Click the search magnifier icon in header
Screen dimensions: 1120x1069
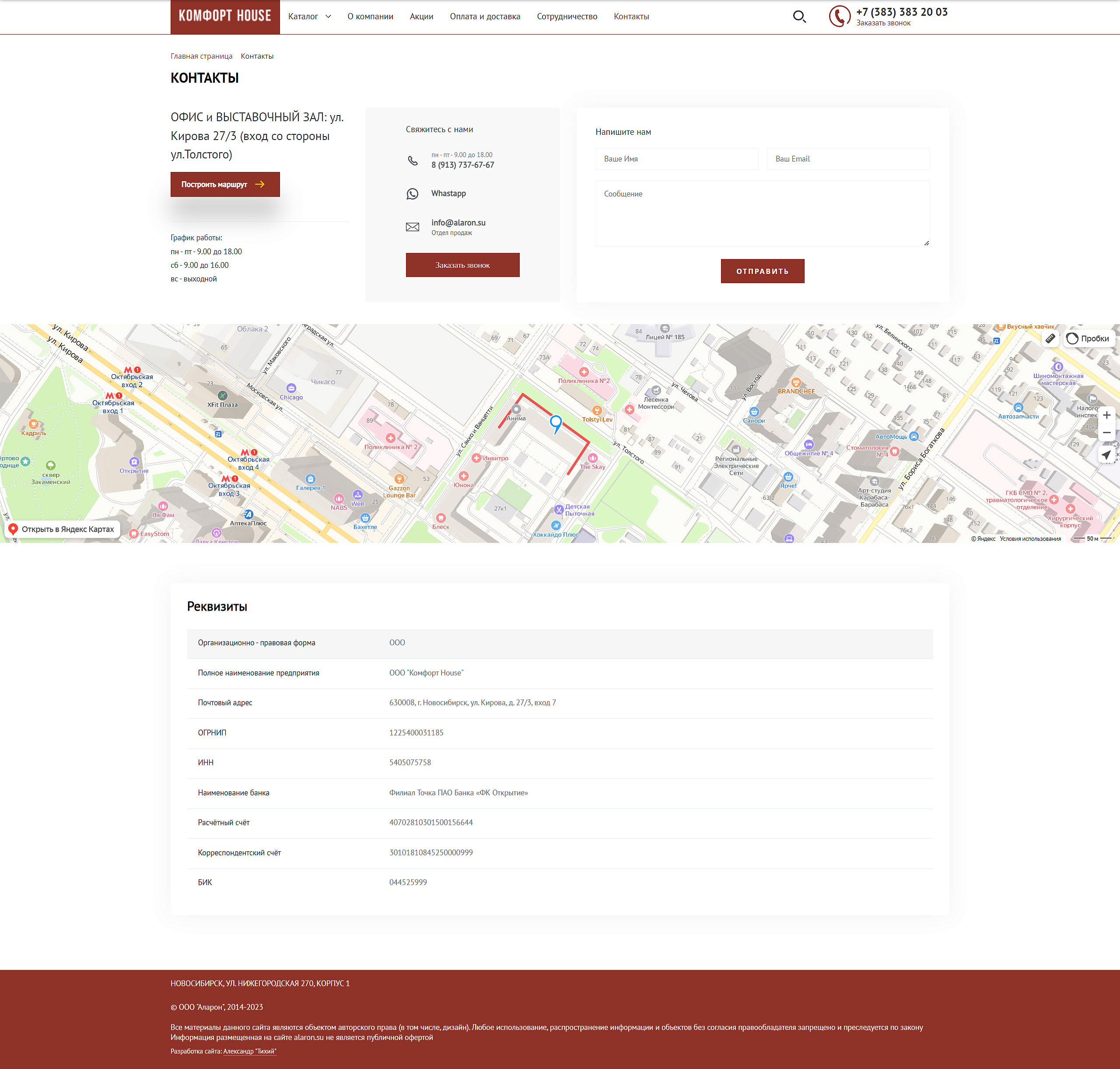click(x=799, y=17)
